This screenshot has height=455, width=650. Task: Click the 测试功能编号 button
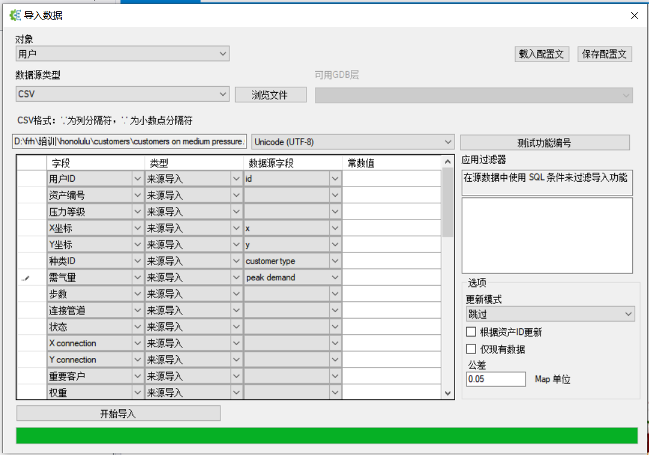(546, 142)
